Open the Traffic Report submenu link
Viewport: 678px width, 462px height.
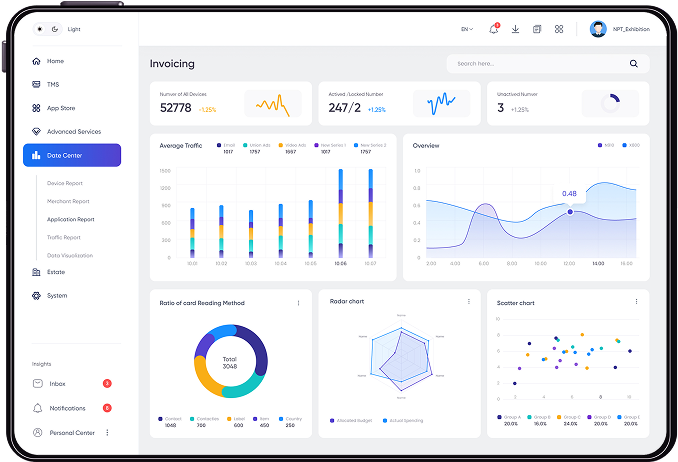(64, 237)
